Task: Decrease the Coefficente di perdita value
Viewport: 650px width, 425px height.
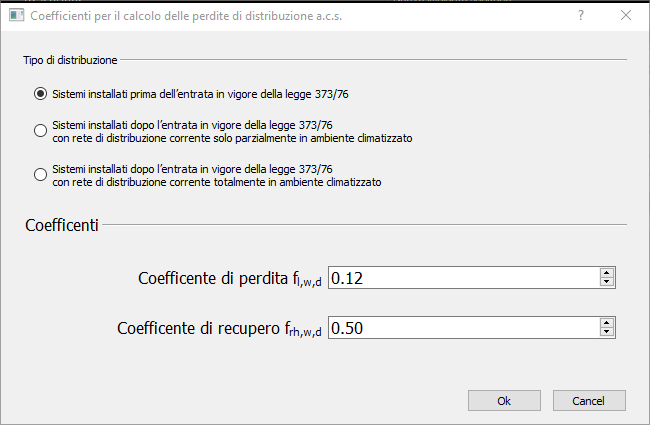Action: pos(606,282)
